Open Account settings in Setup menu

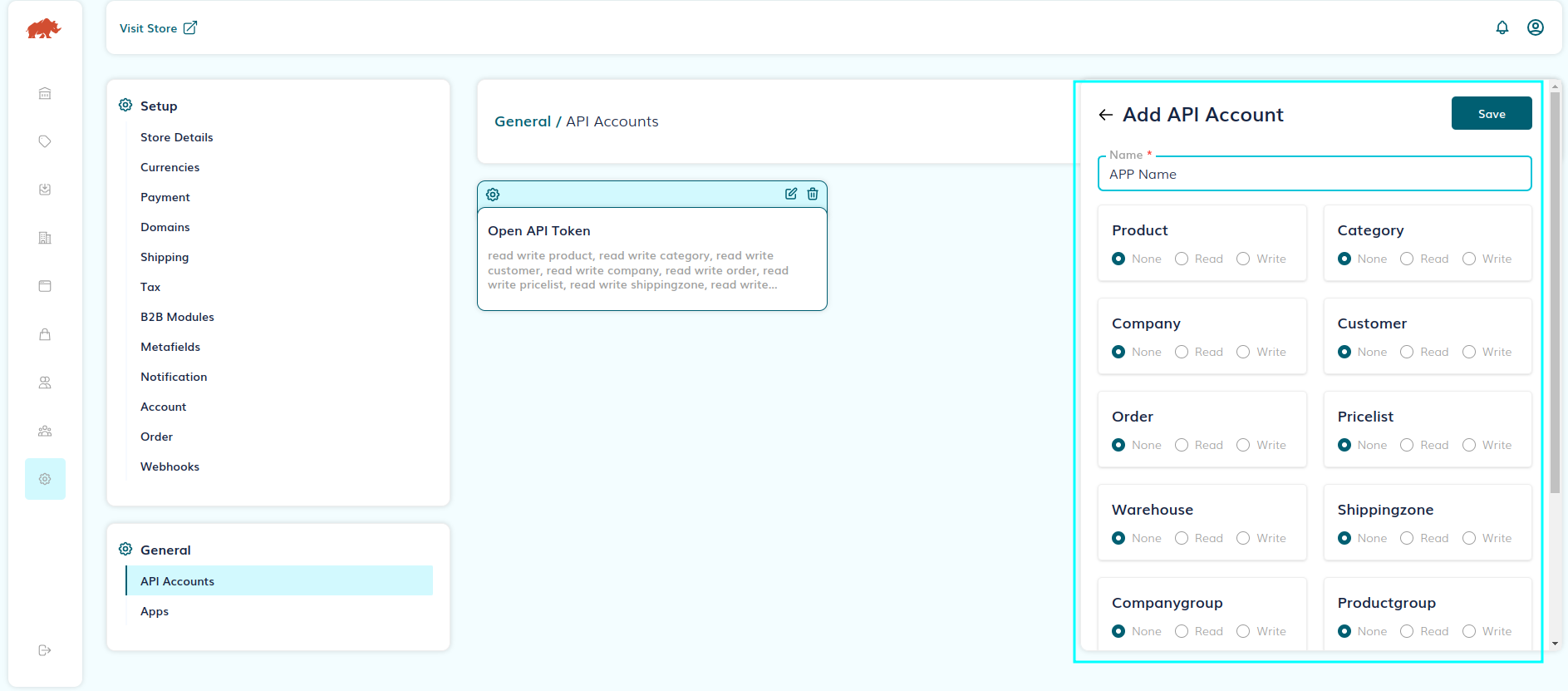163,407
